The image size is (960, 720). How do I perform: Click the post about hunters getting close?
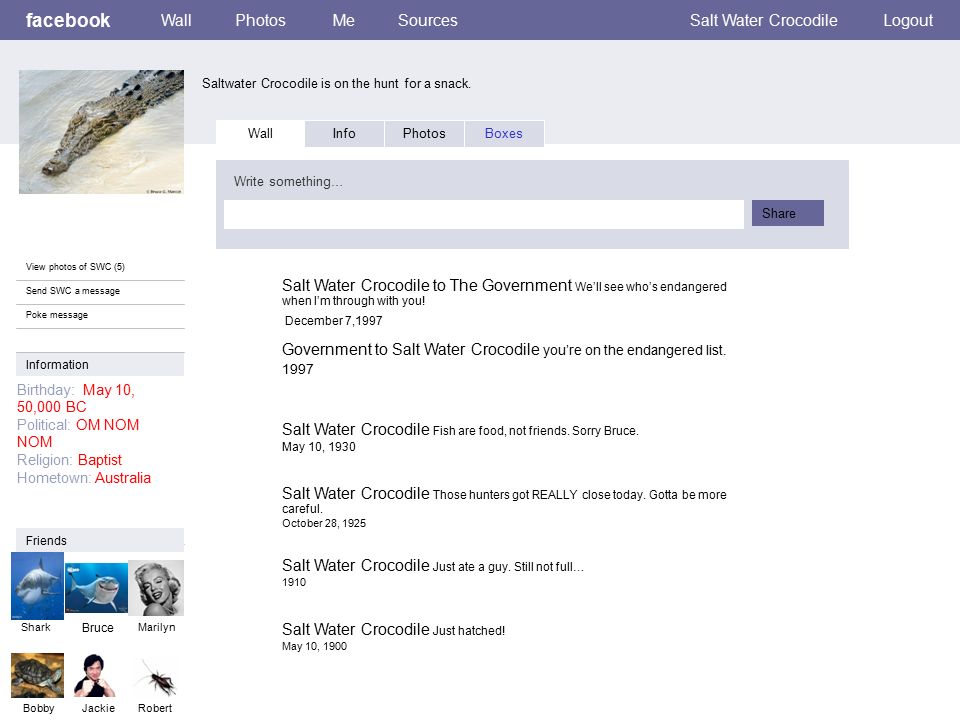pyautogui.click(x=504, y=500)
